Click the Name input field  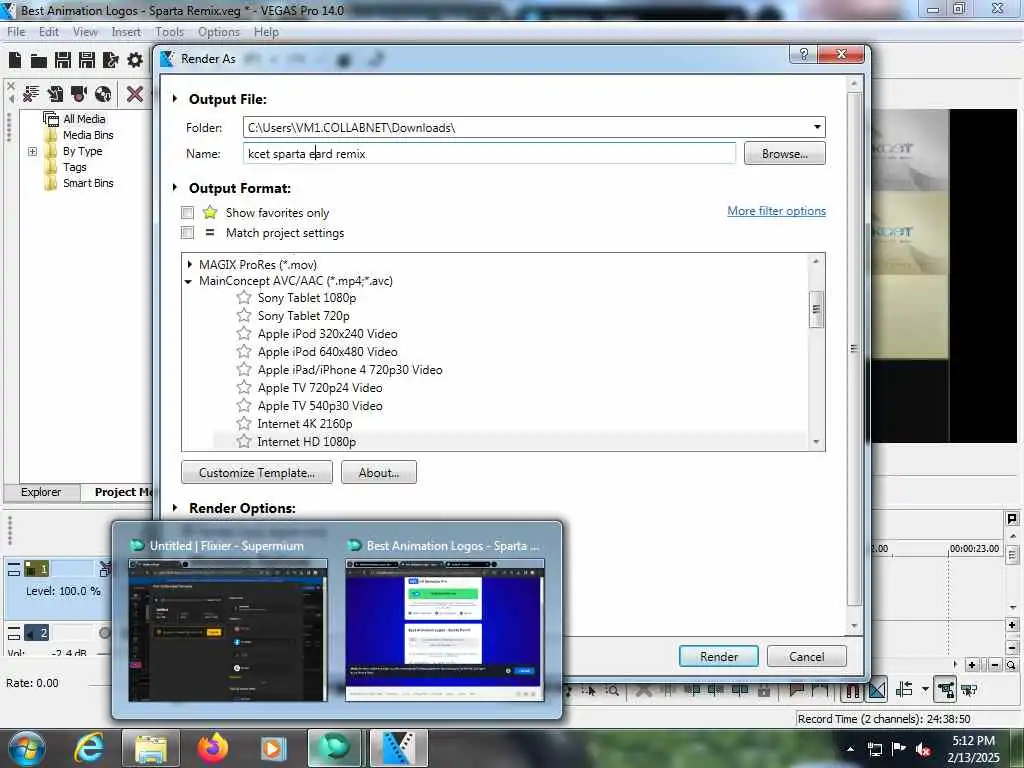point(489,153)
